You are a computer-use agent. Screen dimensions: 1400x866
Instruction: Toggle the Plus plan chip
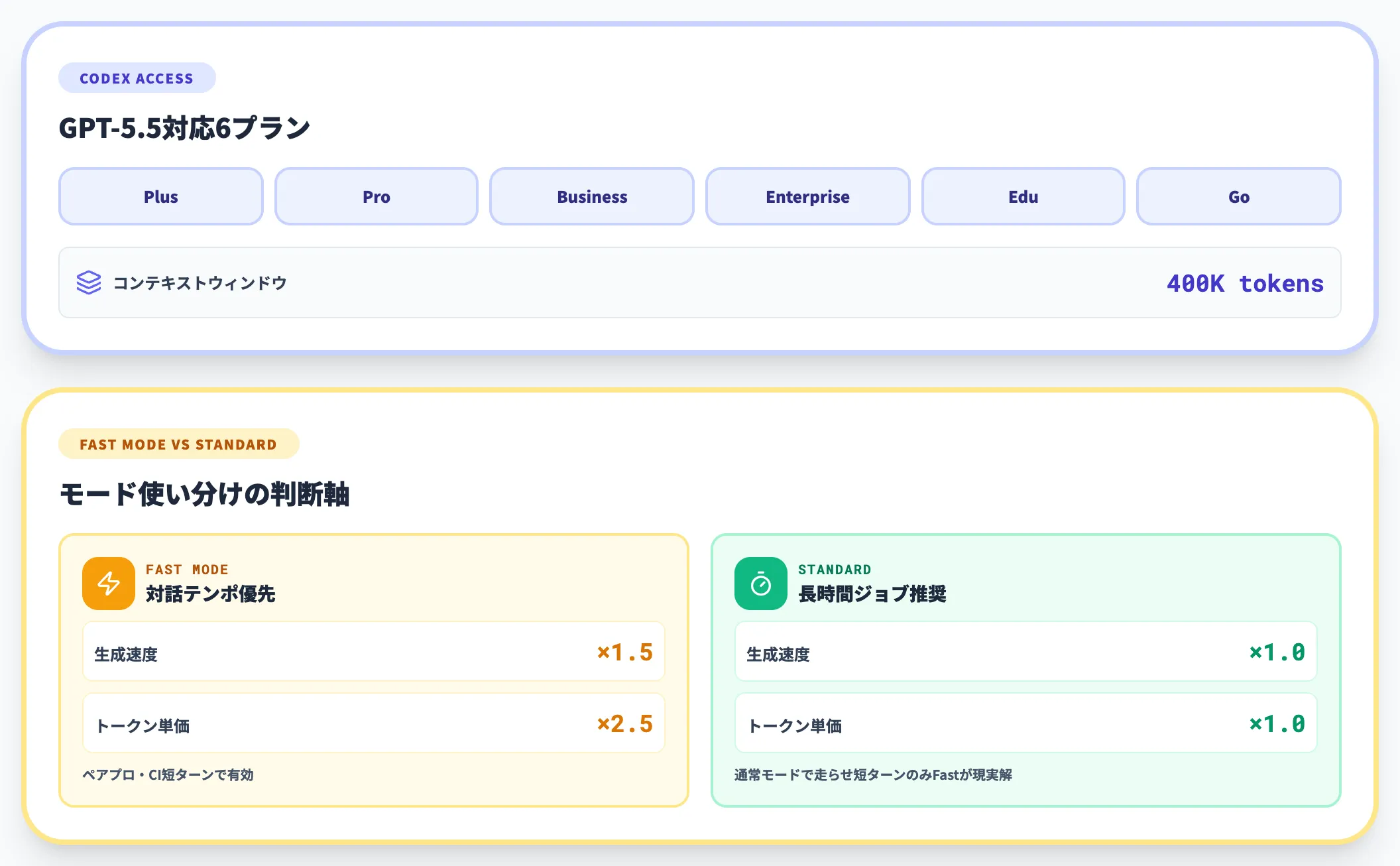[x=160, y=196]
